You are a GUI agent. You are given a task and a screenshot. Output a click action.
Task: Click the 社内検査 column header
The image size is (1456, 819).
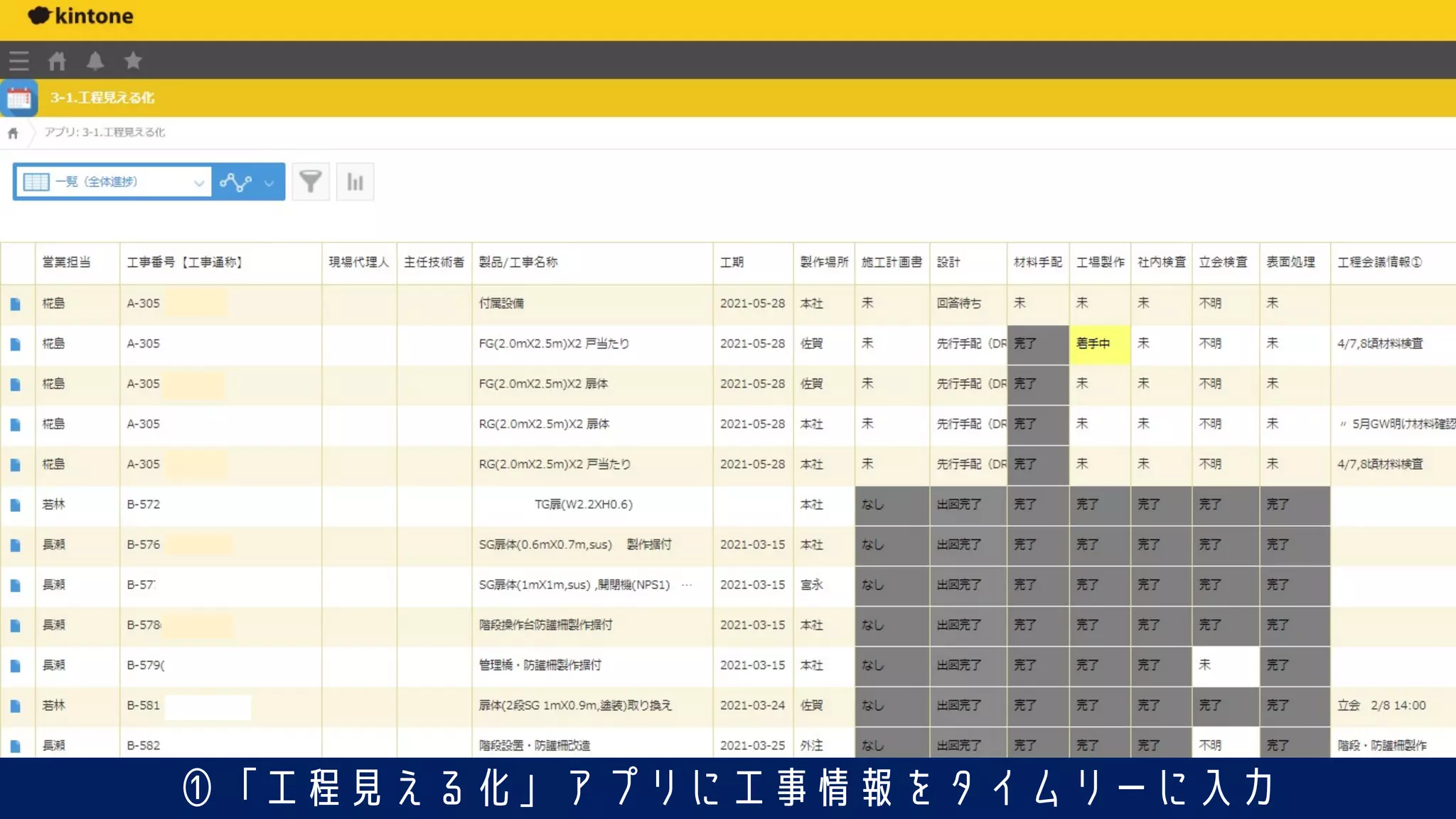1162,262
